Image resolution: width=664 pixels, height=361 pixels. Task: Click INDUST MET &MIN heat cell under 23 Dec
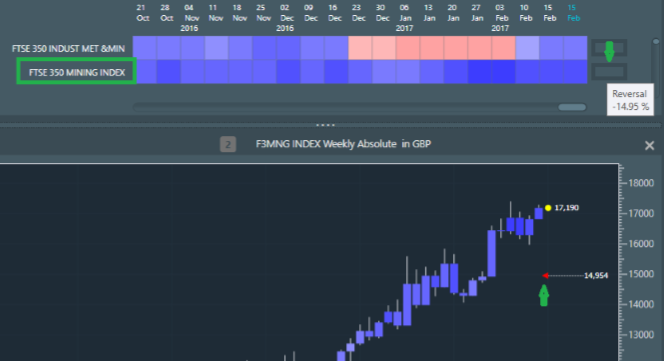coord(360,48)
